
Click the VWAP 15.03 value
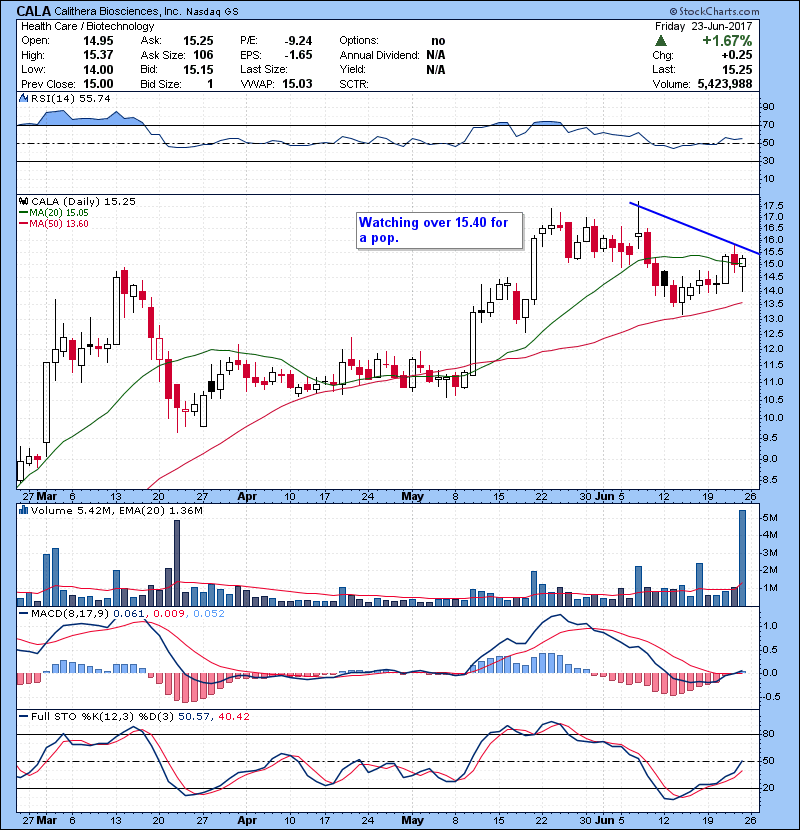297,84
